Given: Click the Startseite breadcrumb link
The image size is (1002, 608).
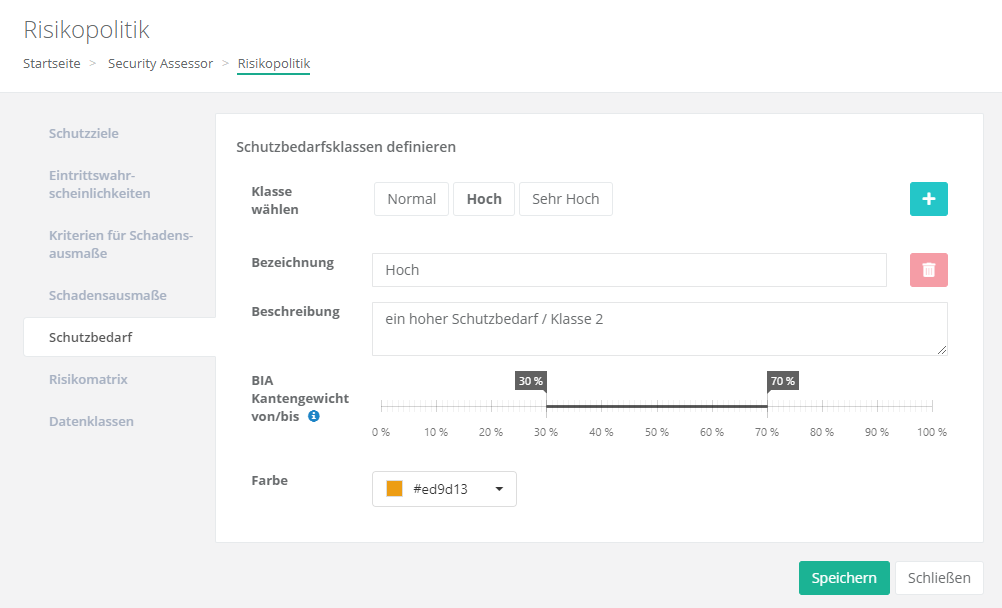Looking at the screenshot, I should 52,63.
